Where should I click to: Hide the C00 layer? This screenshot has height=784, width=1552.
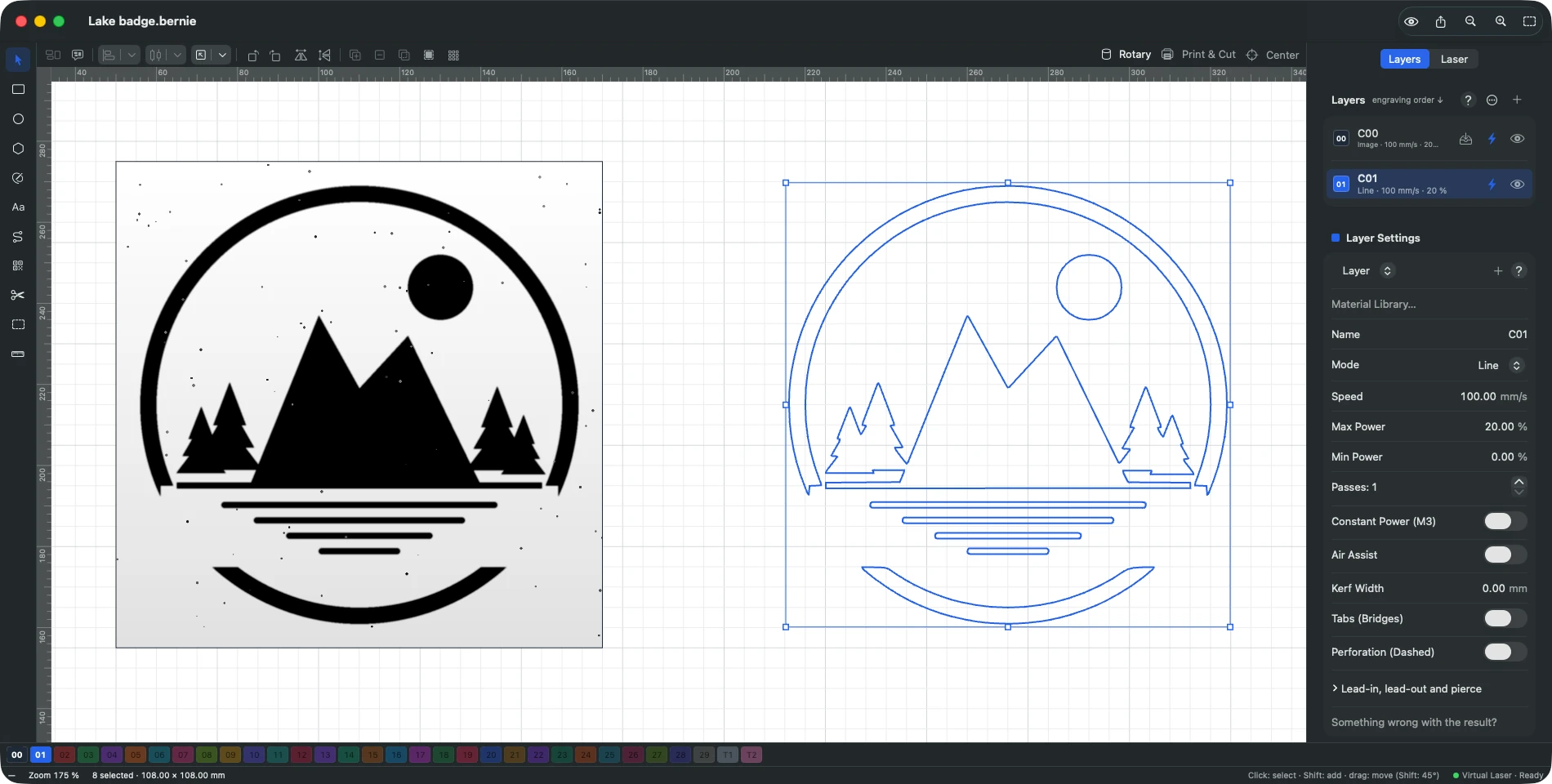[x=1517, y=139]
